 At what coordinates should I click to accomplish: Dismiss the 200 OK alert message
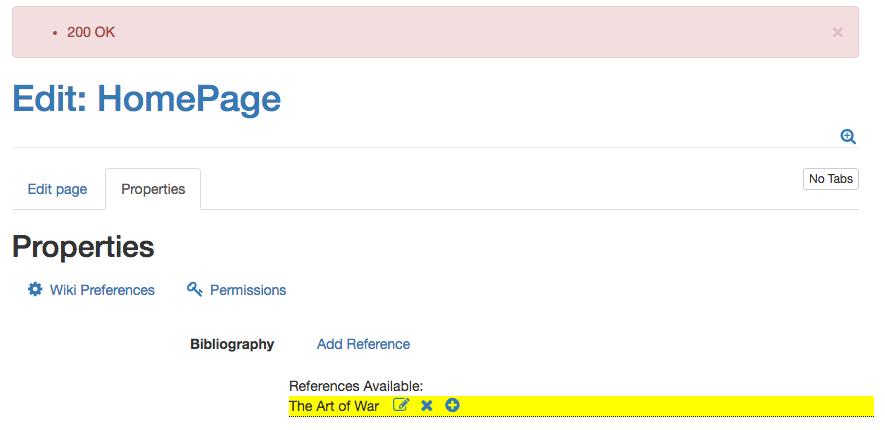point(838,33)
